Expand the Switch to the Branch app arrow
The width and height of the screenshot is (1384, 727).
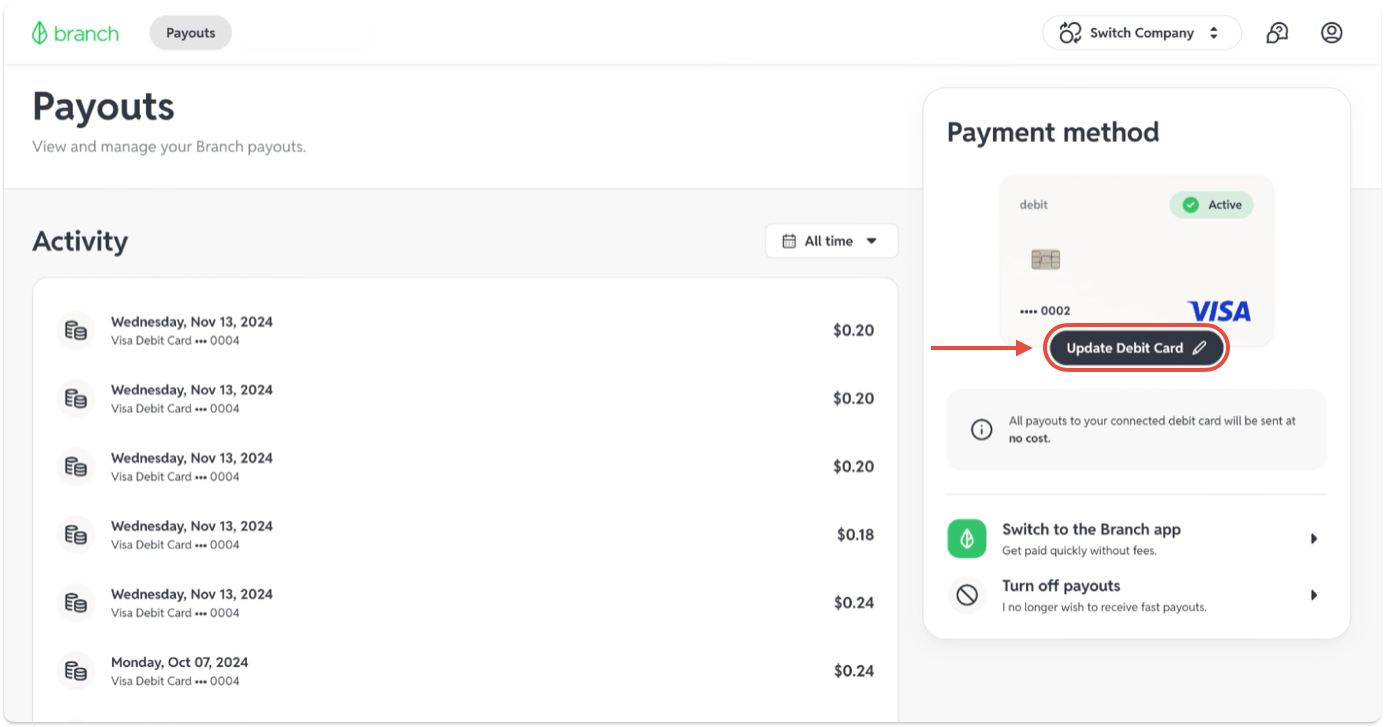pos(1314,539)
